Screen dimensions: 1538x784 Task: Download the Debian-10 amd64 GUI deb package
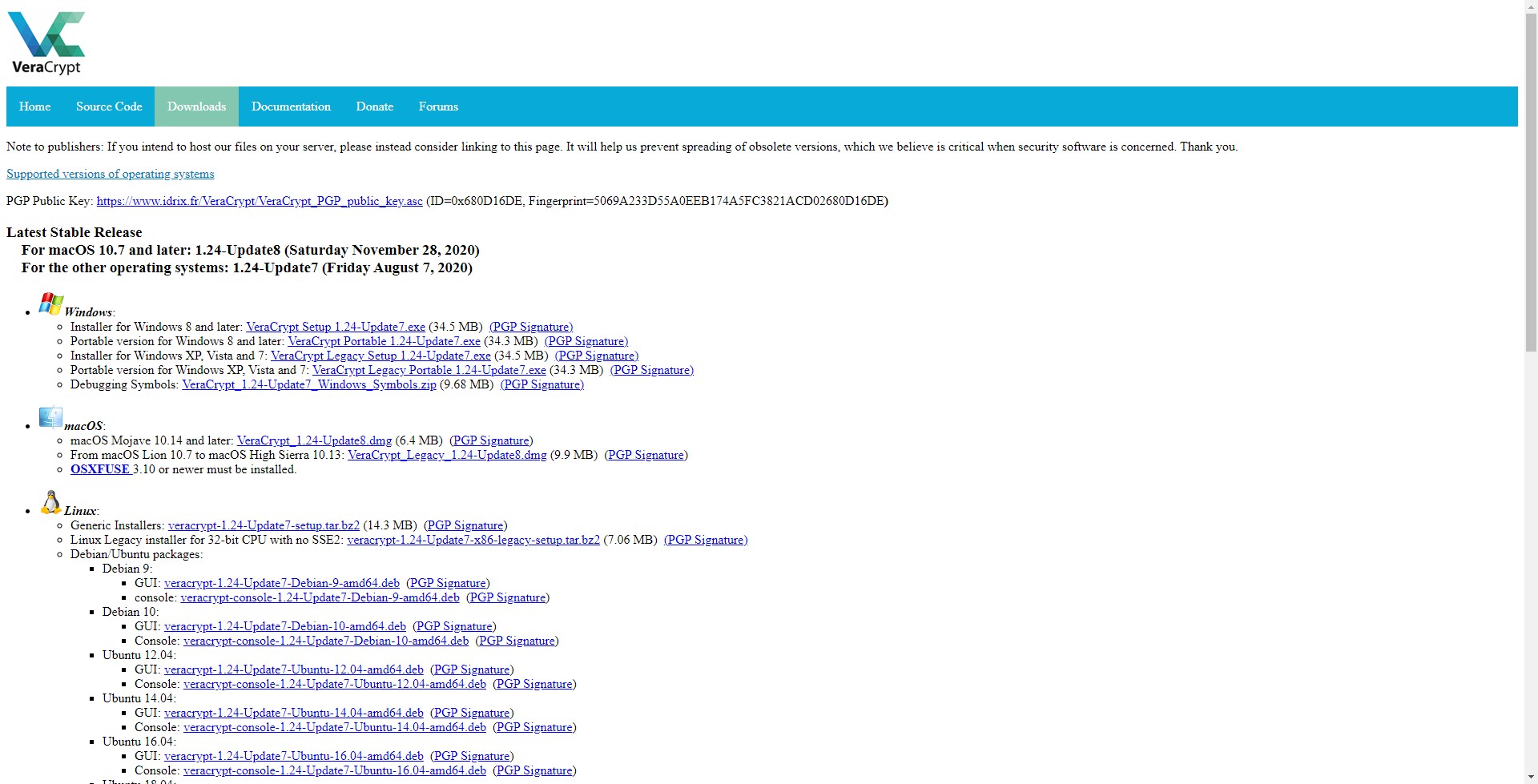pyautogui.click(x=285, y=626)
